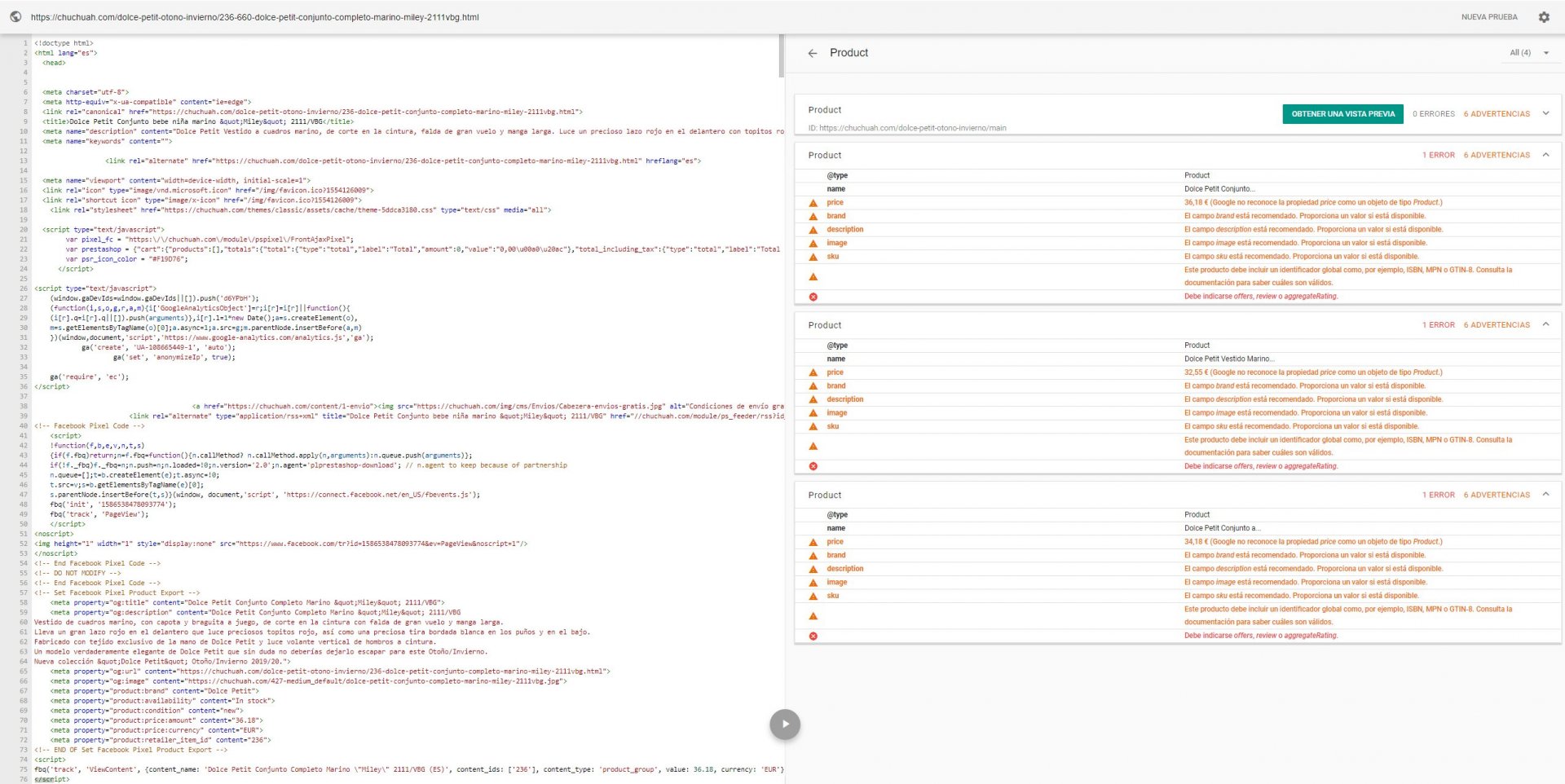Click OBTENER UNA VISTA PREVIA button
Viewport: 1565px width, 784px height.
click(1342, 114)
